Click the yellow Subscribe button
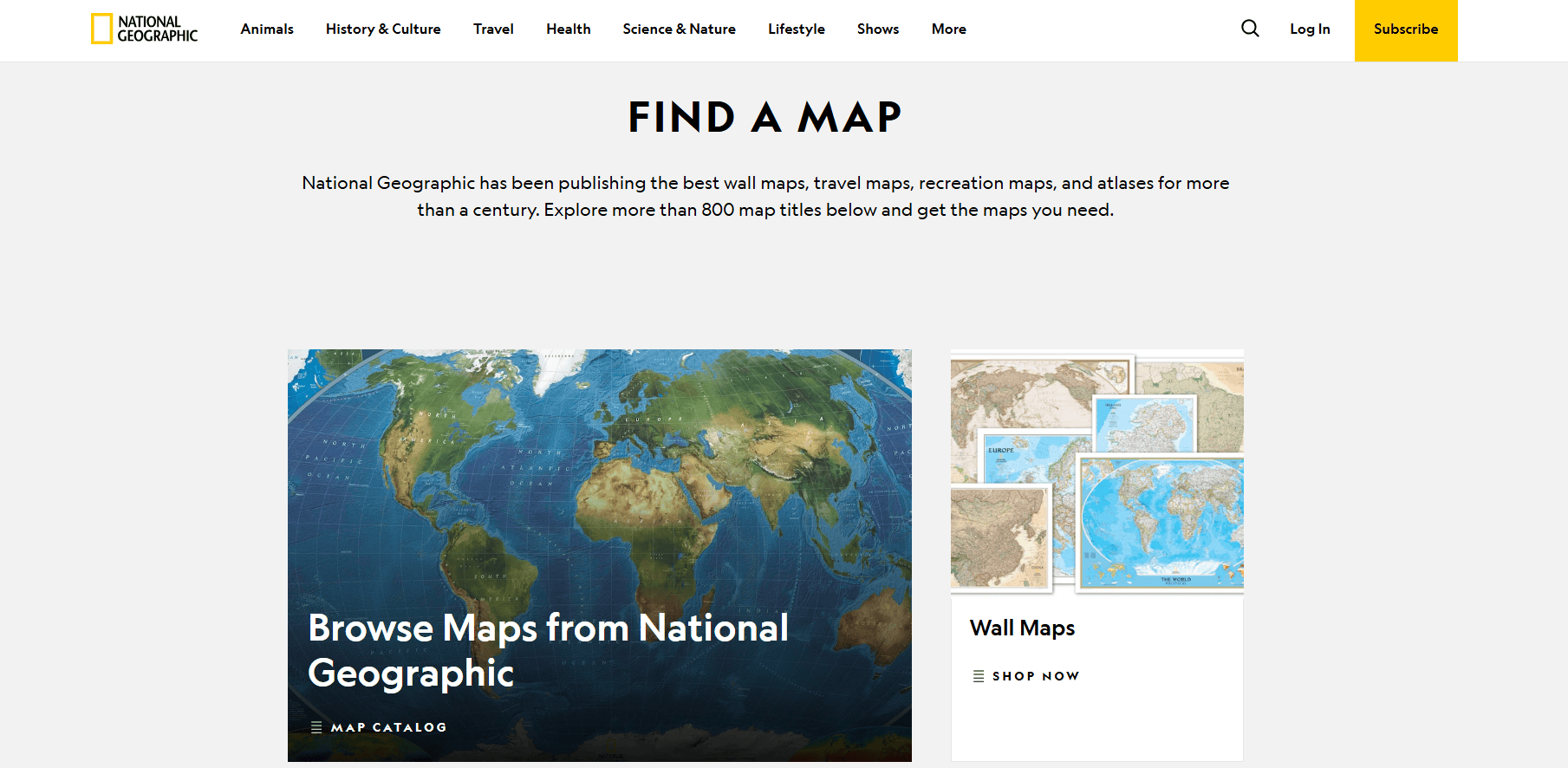Viewport: 1568px width, 768px height. pyautogui.click(x=1406, y=30)
